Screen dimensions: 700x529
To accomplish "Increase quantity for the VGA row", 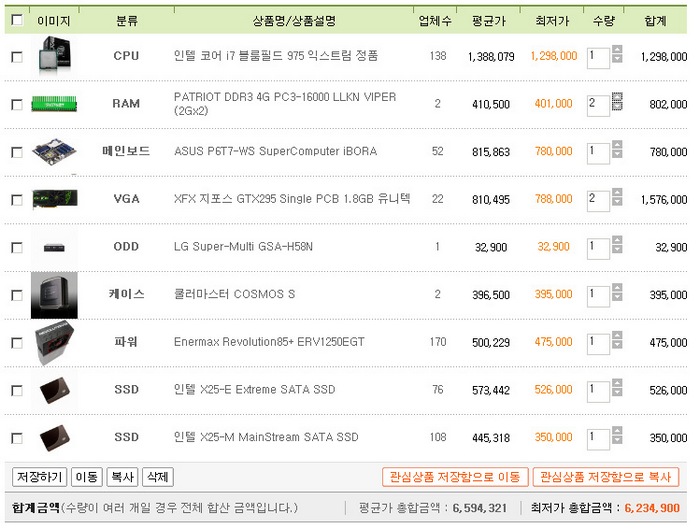I will click(x=617, y=192).
